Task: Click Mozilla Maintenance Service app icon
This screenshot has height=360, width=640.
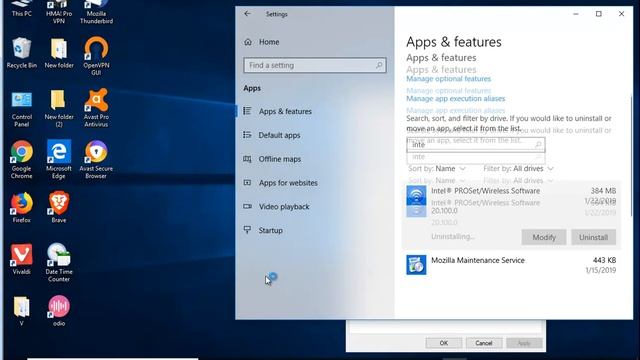Action: 416,265
